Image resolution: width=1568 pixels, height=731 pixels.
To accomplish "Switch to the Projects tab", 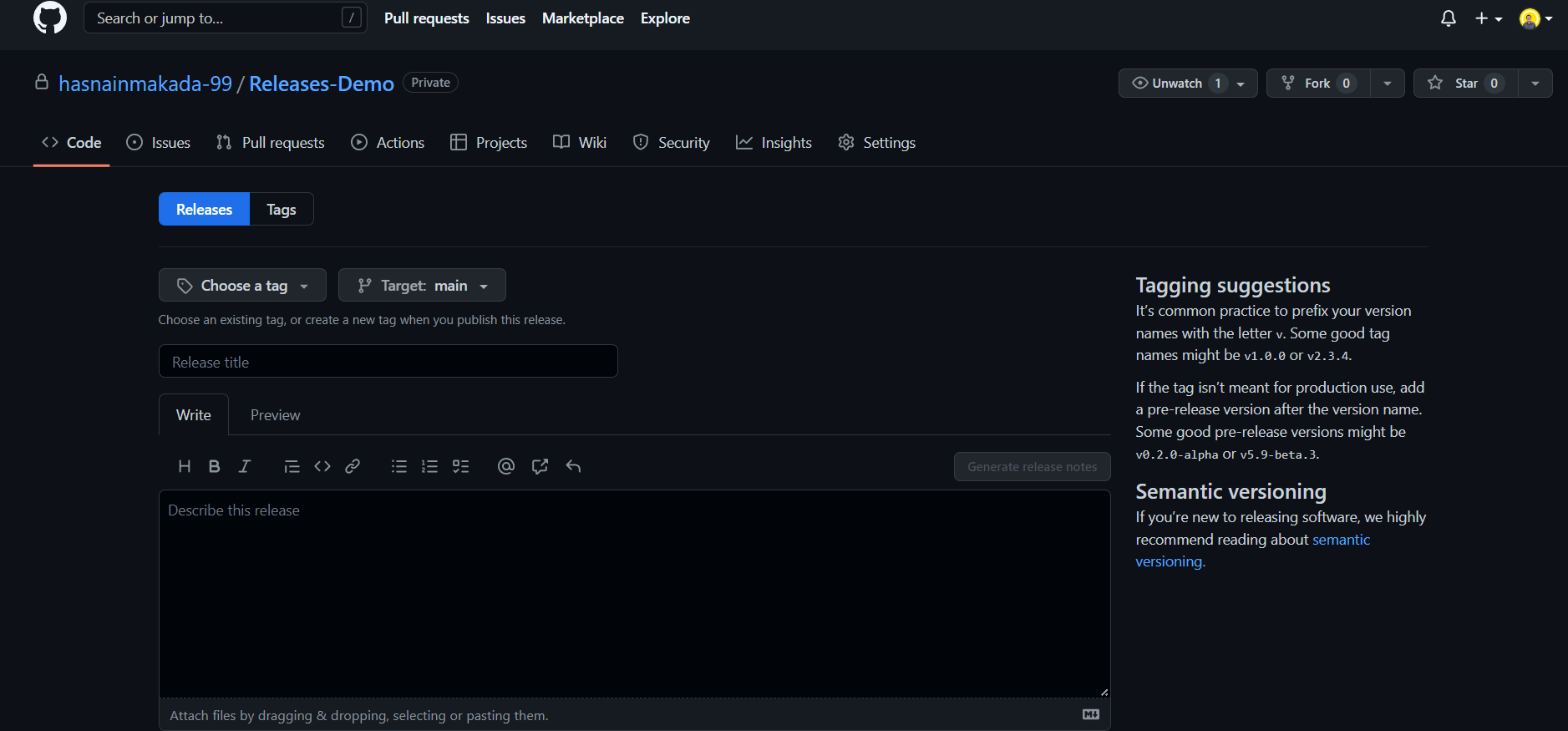I will tap(489, 143).
